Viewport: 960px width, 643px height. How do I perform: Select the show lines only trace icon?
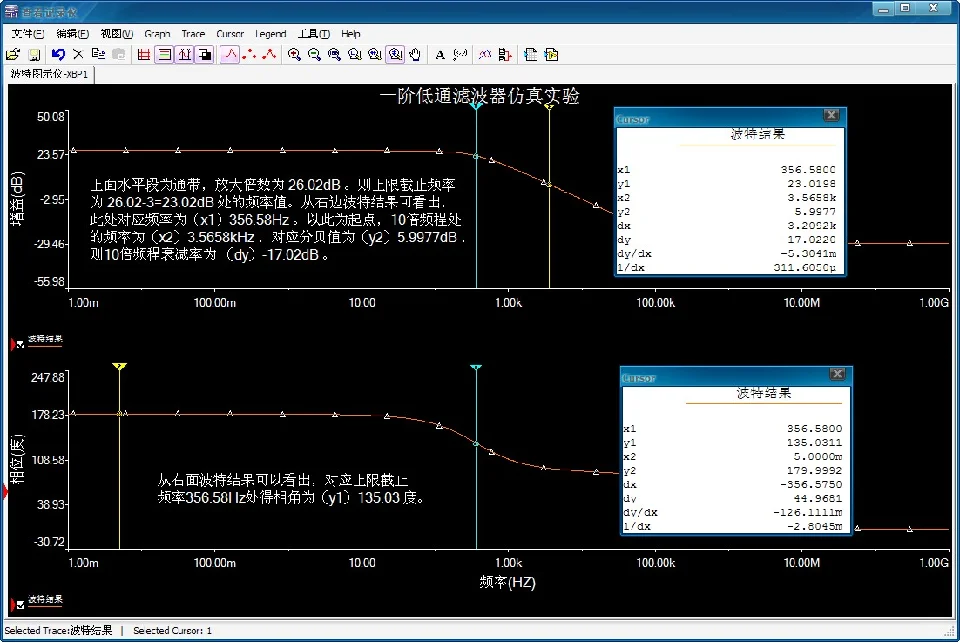tap(230, 55)
